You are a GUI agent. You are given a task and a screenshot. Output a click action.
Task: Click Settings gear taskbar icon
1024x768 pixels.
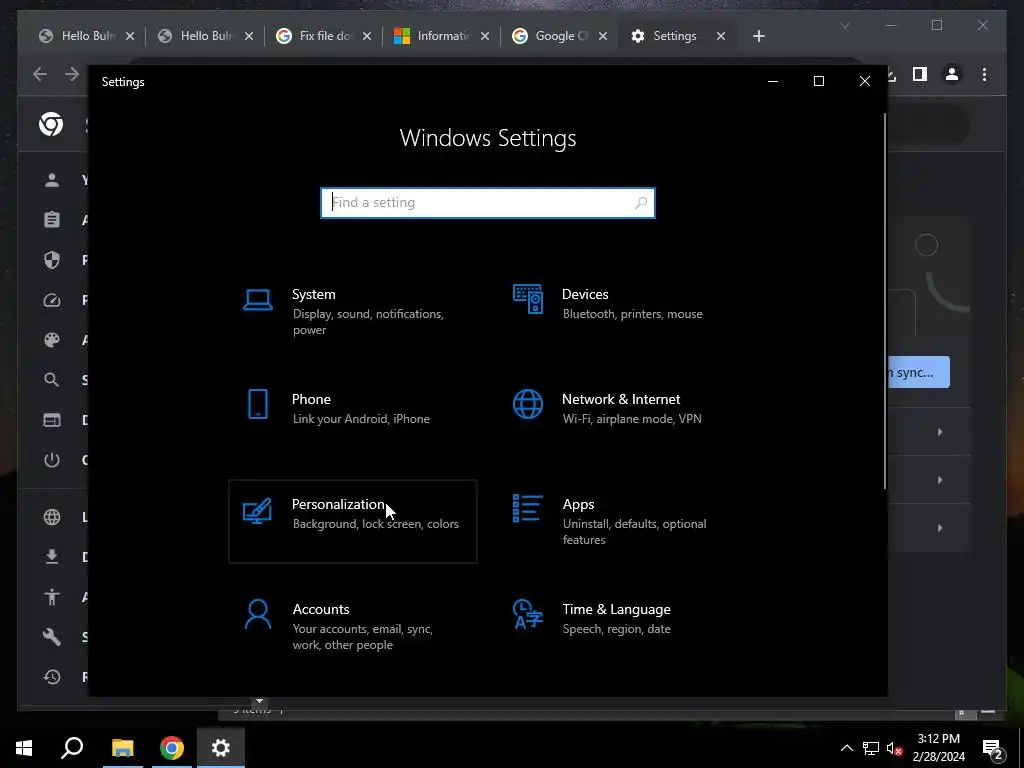point(221,748)
